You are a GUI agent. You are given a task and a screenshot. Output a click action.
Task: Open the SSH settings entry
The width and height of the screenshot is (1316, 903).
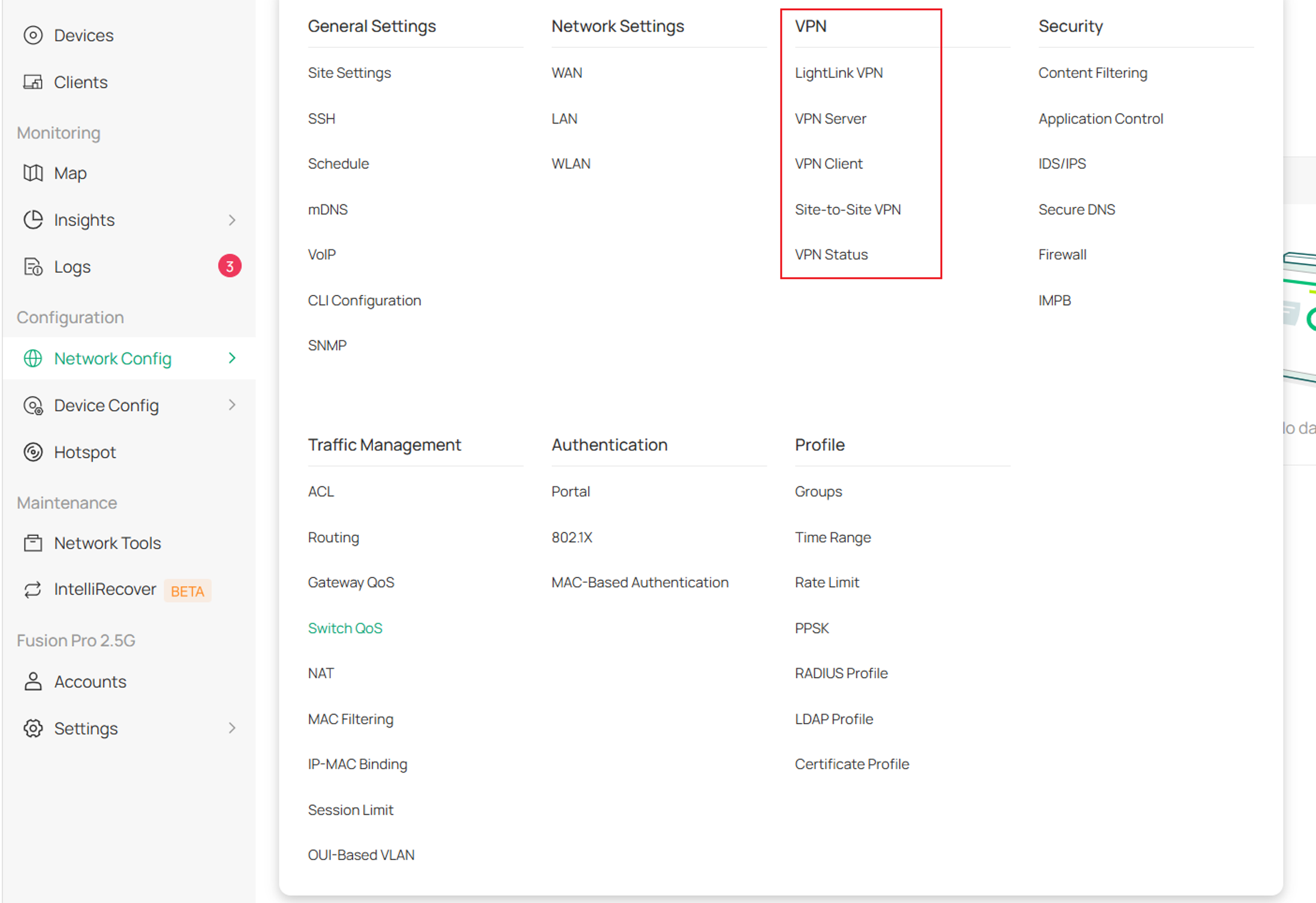point(321,119)
